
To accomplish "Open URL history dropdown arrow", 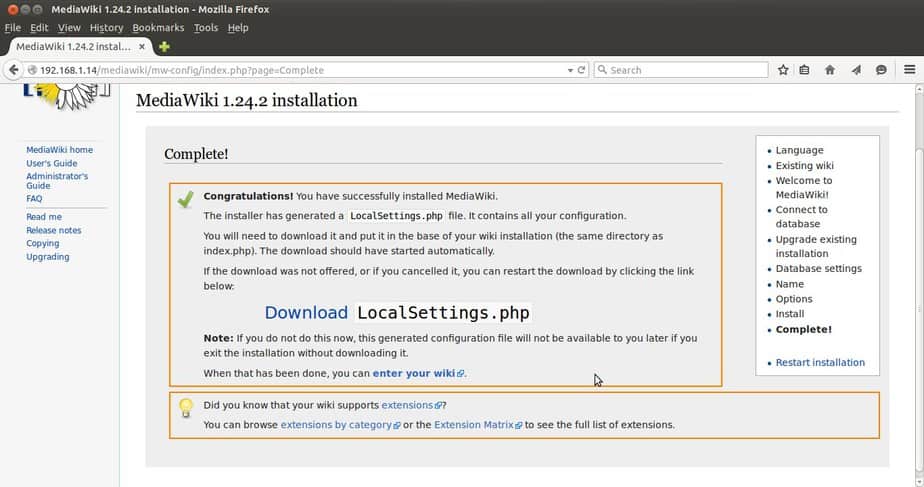I will click(570, 70).
